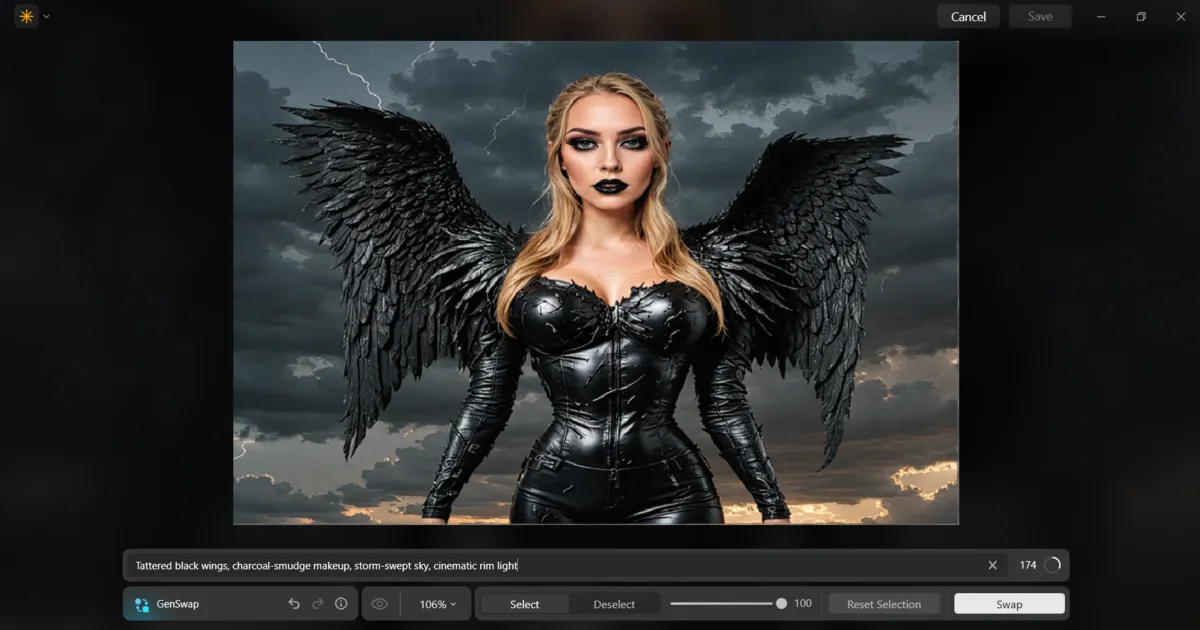Redo the undone edit

(317, 604)
